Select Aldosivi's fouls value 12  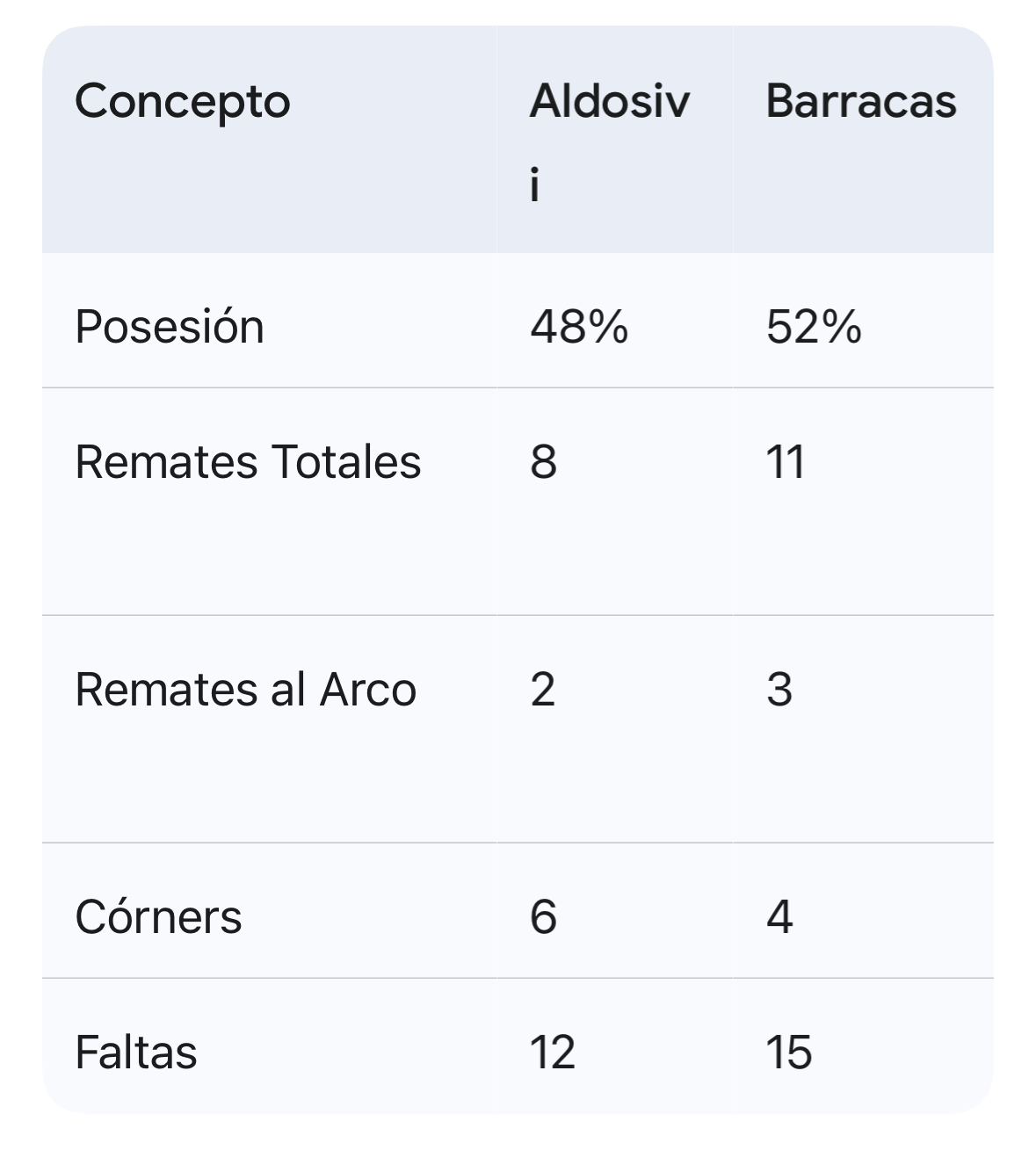tap(553, 1053)
